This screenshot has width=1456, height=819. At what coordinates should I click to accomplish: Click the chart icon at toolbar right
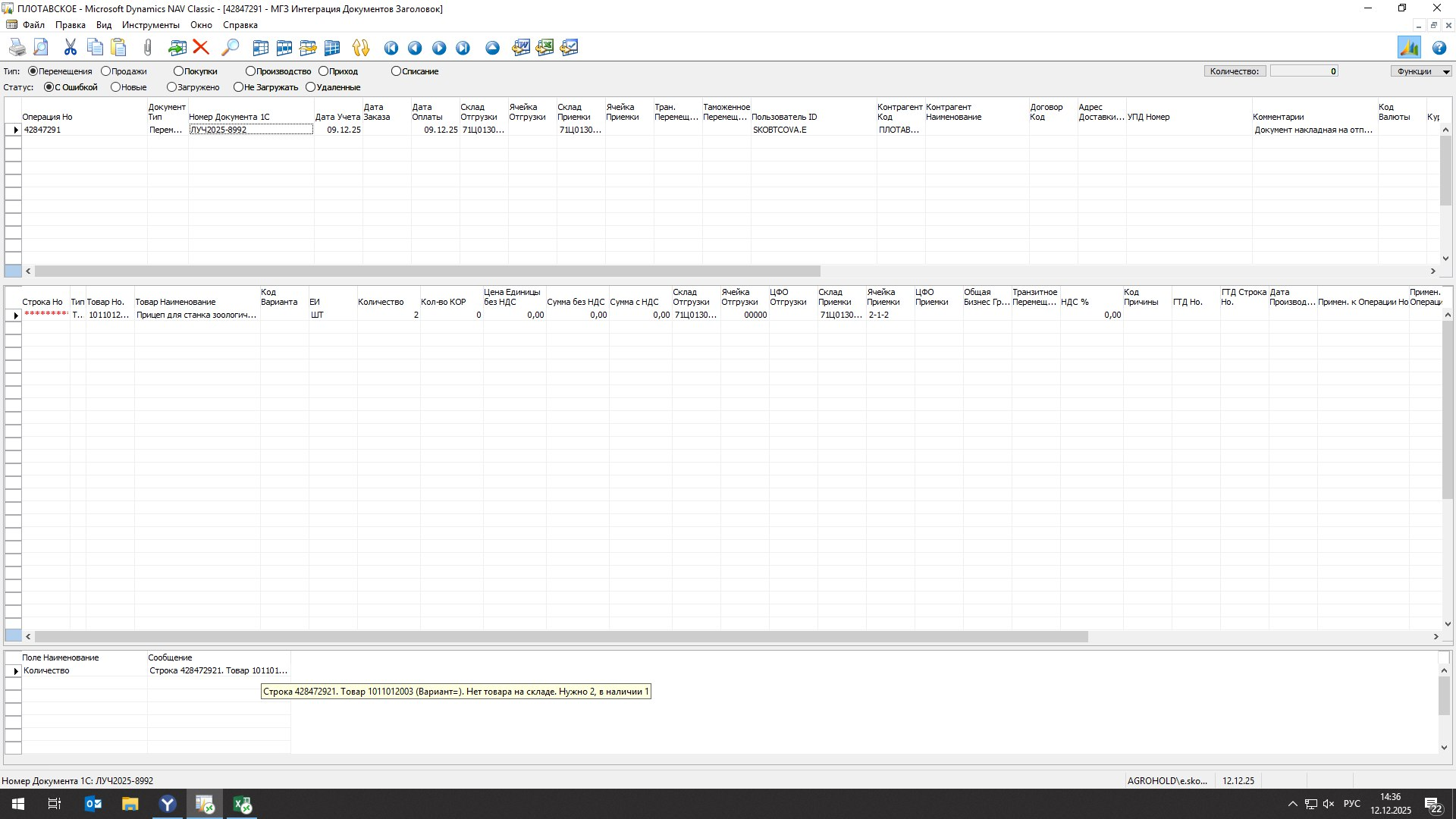[x=1409, y=48]
